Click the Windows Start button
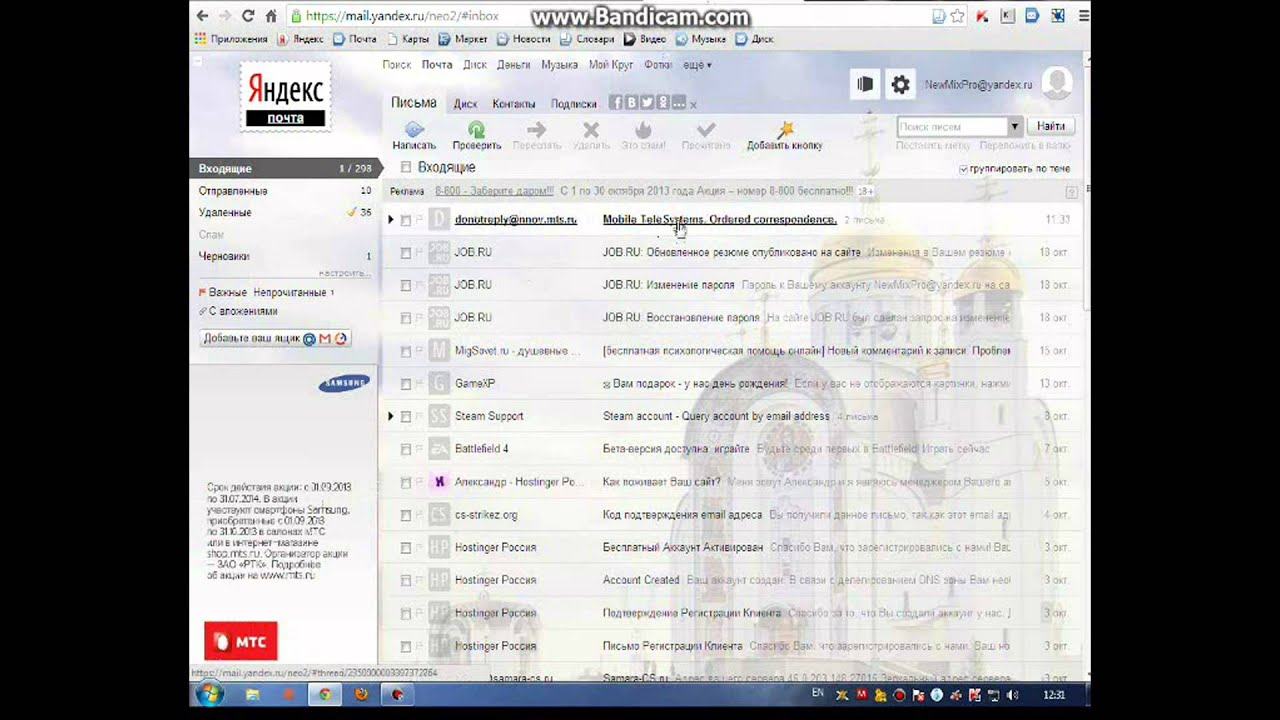 point(210,694)
